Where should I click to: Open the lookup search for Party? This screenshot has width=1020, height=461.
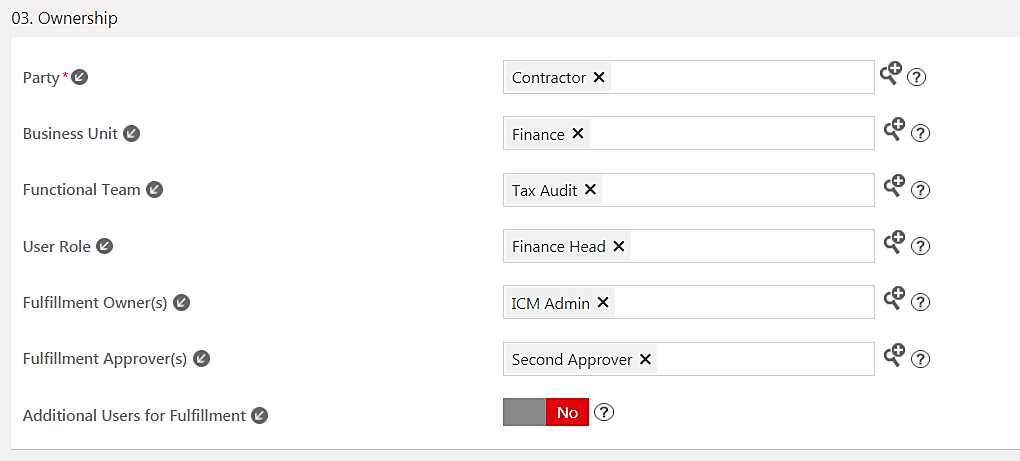point(890,73)
